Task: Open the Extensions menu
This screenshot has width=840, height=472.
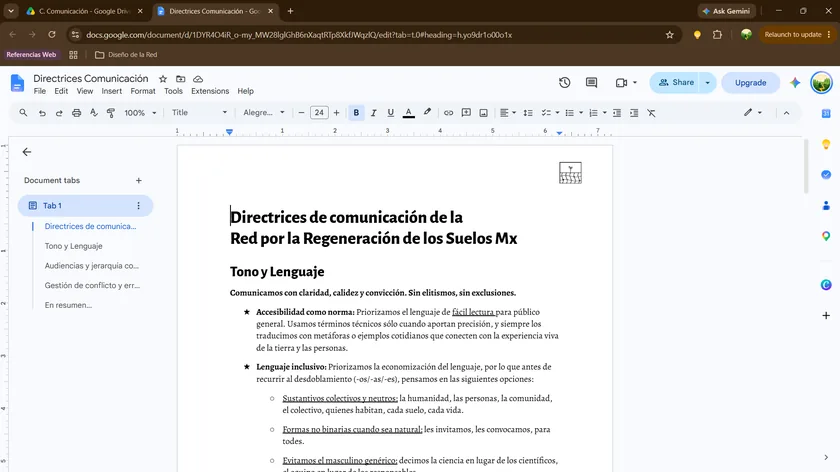Action: tap(210, 91)
